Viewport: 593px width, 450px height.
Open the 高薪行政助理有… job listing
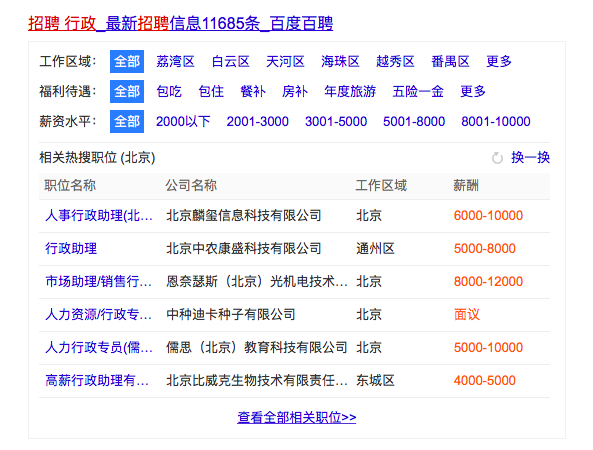click(x=97, y=380)
